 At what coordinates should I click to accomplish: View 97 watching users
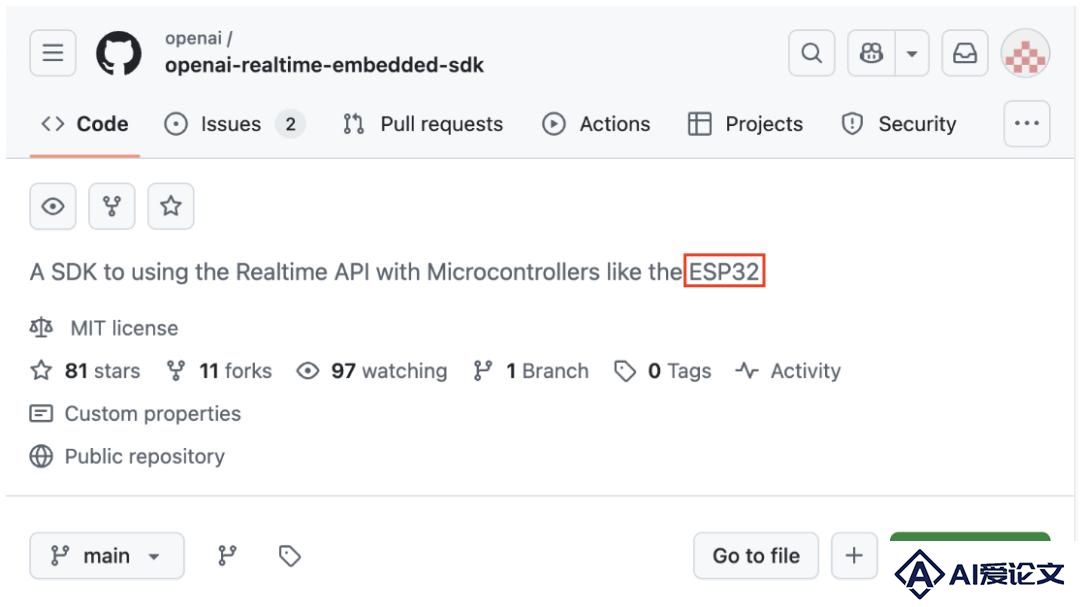click(372, 371)
